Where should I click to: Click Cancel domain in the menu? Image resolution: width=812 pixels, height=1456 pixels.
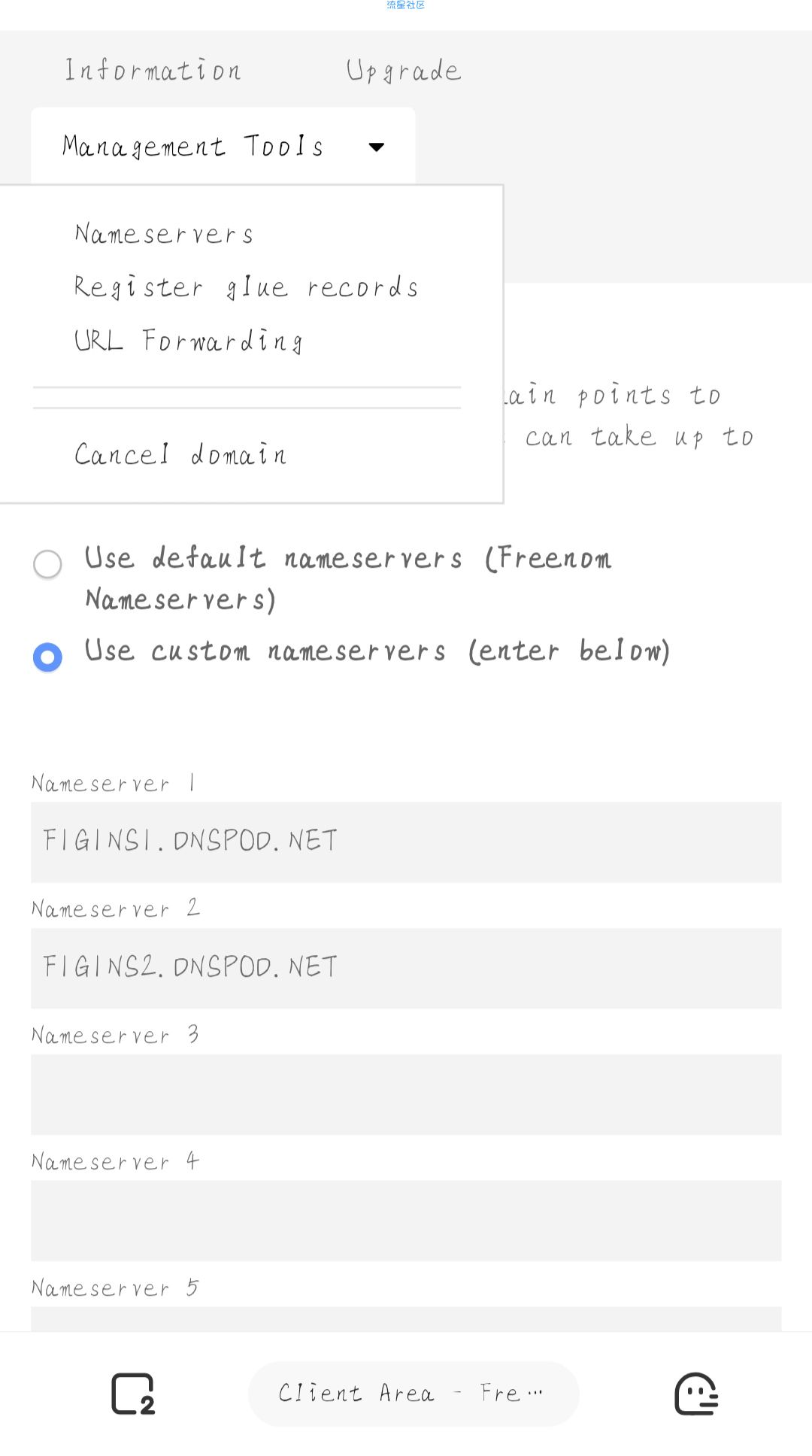(180, 454)
